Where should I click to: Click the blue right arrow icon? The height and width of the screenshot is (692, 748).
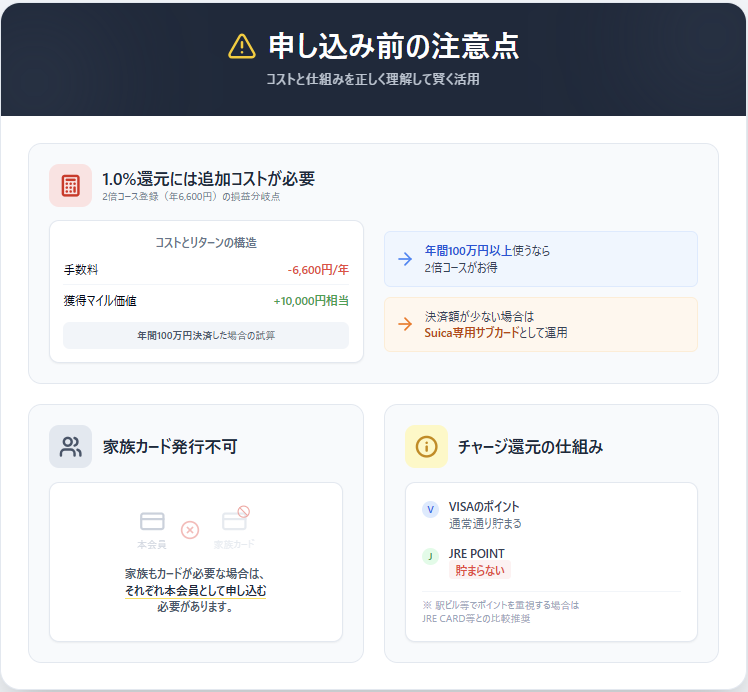[x=405, y=259]
